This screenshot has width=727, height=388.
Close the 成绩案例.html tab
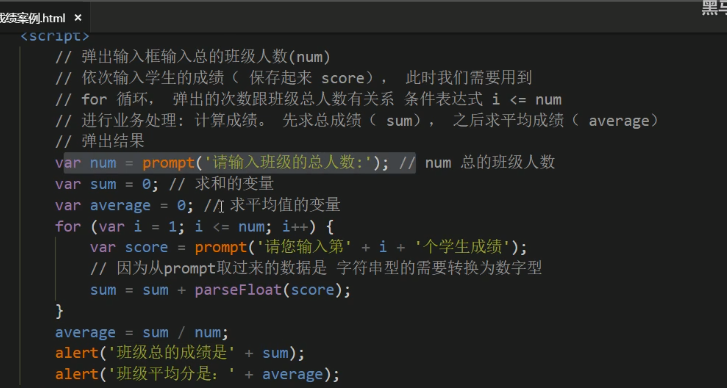click(78, 18)
